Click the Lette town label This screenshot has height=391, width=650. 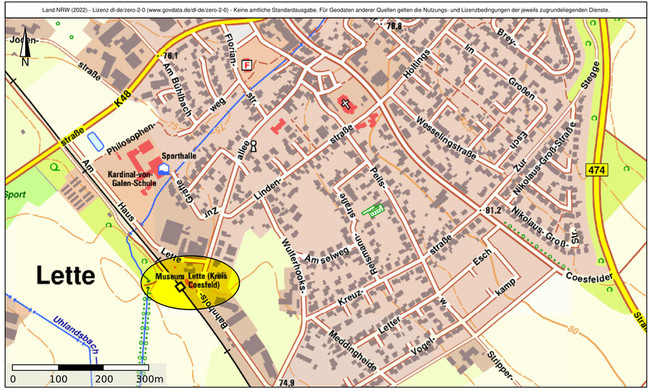pos(65,275)
